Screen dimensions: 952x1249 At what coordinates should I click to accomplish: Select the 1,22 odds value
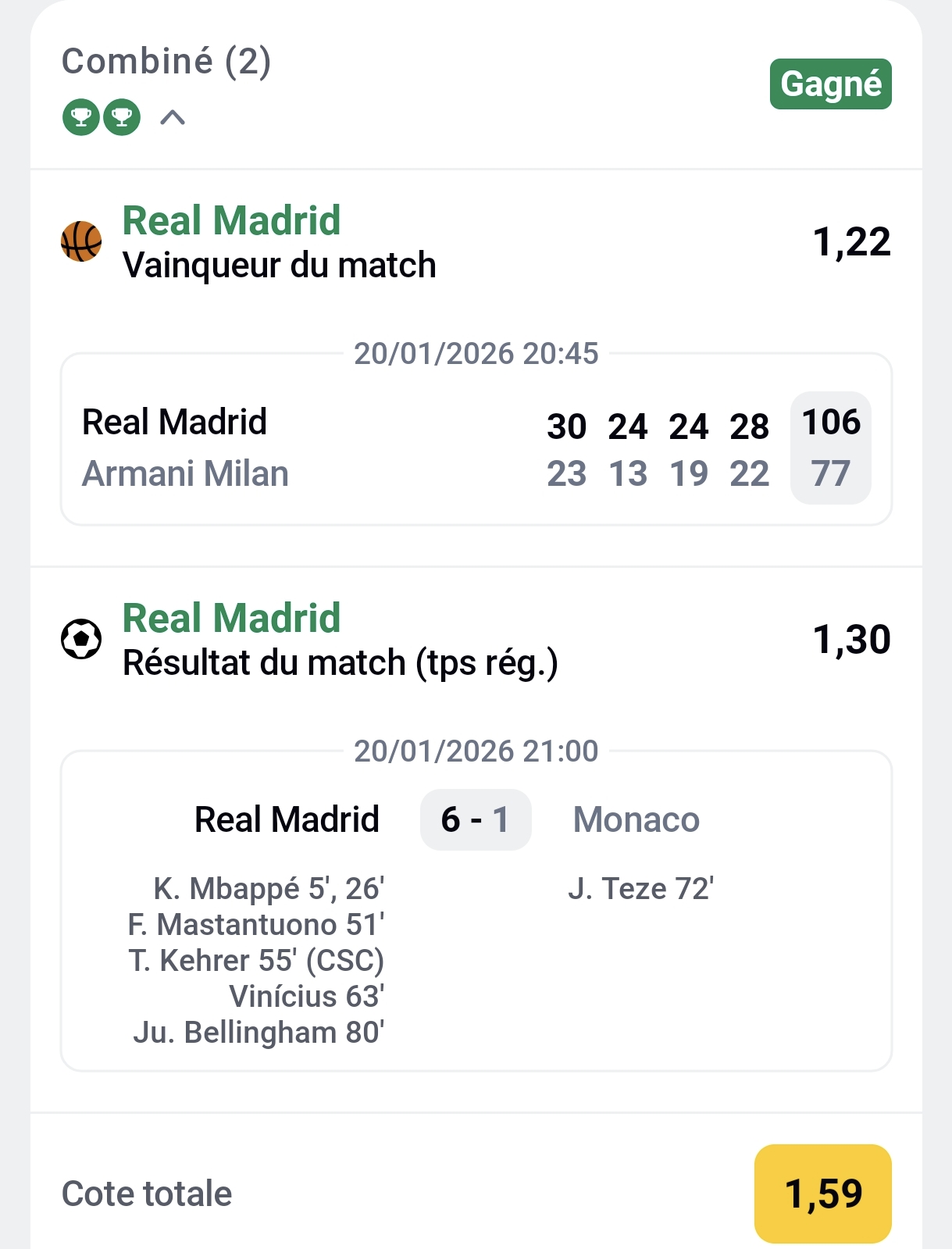tap(851, 242)
